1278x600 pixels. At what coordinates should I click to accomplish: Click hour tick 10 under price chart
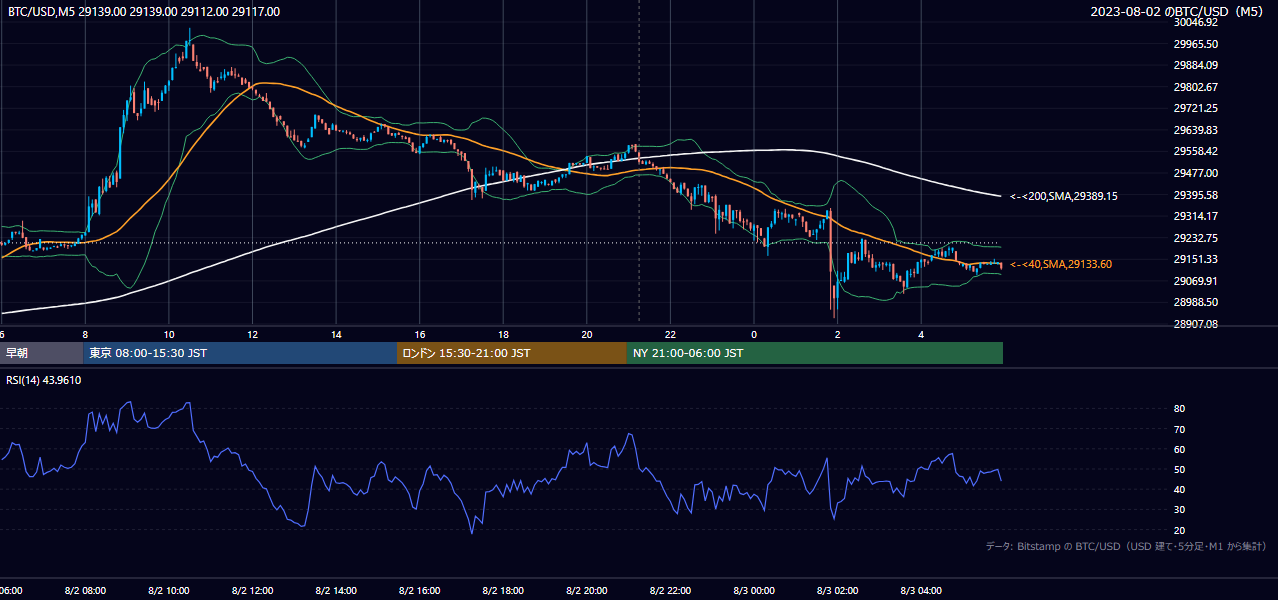[169, 335]
